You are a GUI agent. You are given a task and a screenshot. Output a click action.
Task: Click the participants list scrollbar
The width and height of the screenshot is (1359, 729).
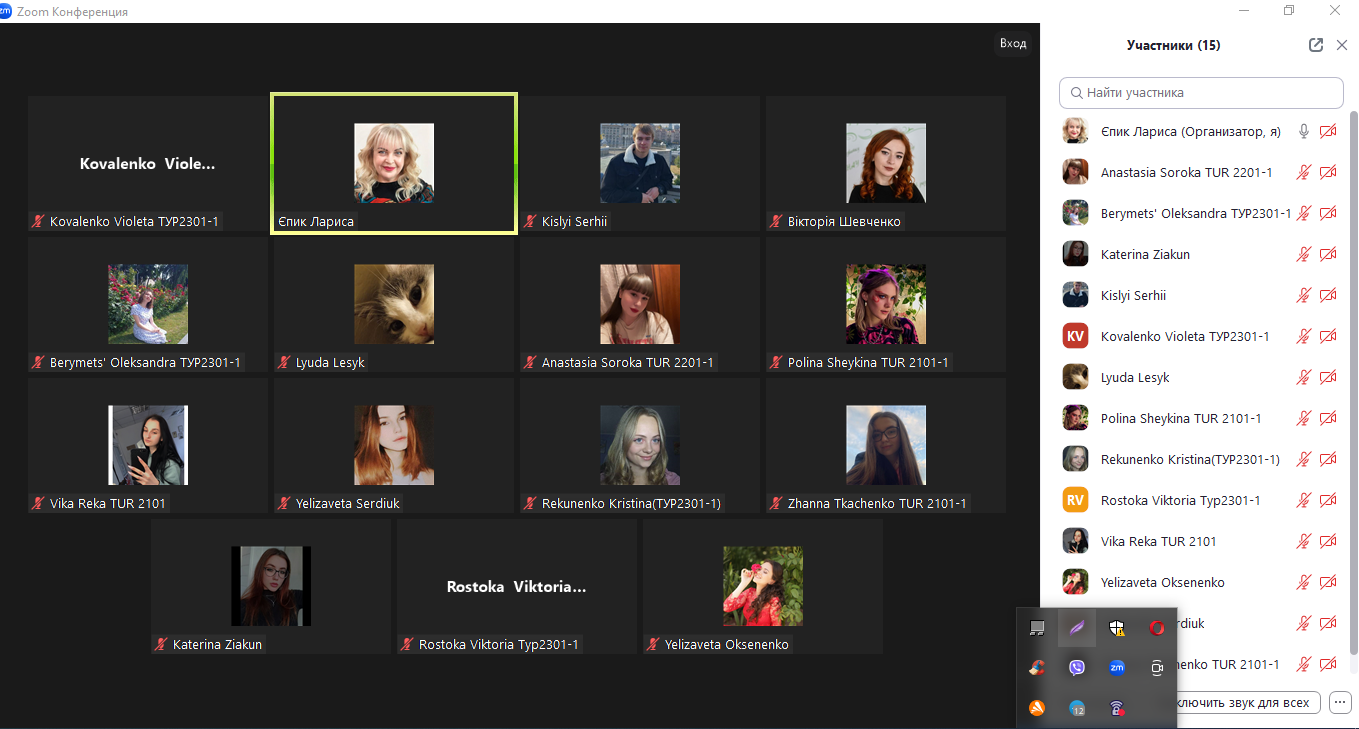click(x=1353, y=400)
